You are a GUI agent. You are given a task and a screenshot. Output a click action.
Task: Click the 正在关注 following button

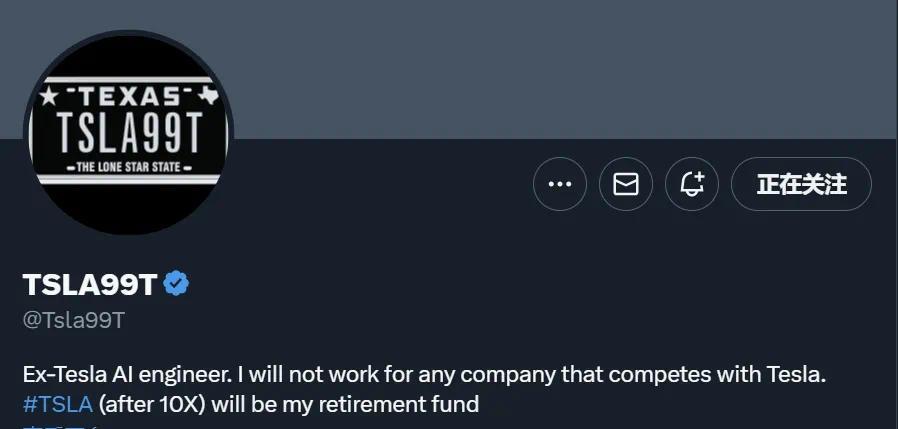(801, 184)
